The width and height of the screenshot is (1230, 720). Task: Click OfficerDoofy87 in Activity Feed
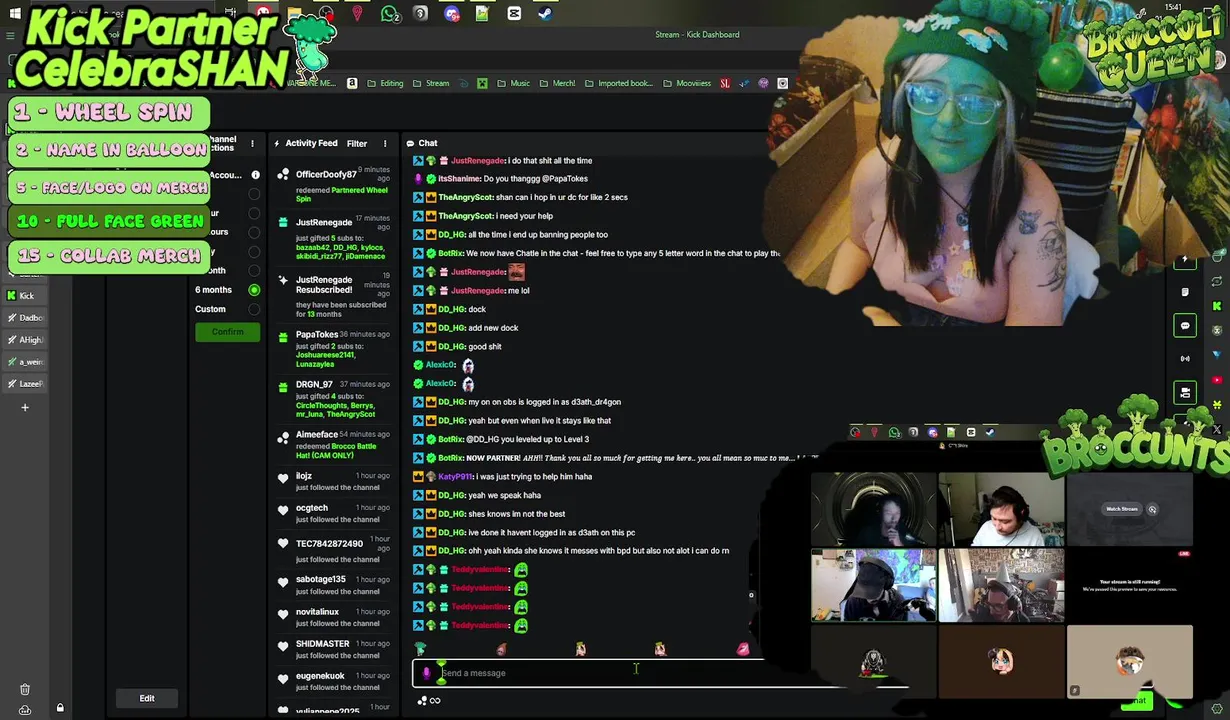(x=326, y=175)
